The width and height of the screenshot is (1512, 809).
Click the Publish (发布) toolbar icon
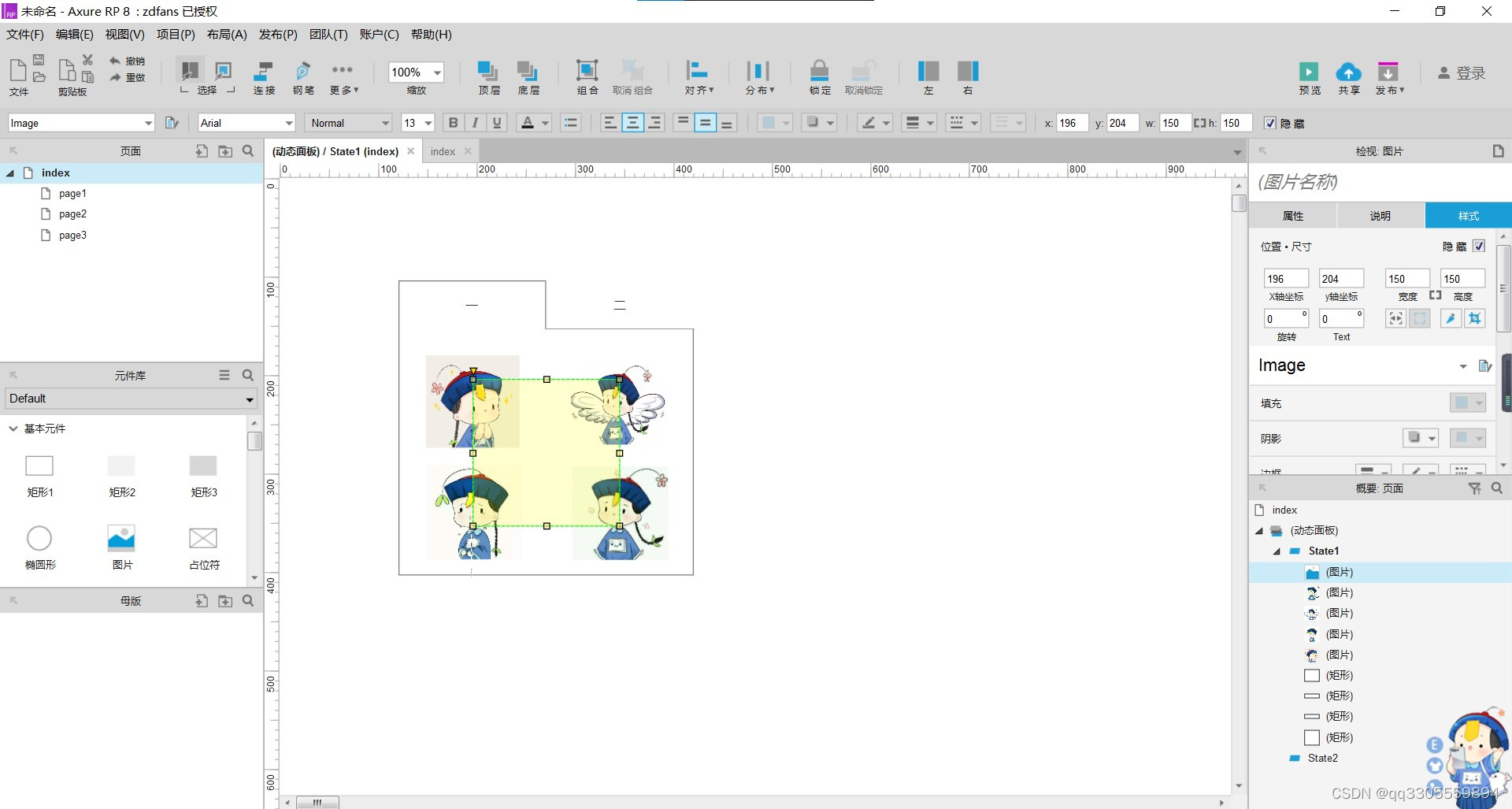coord(1388,72)
